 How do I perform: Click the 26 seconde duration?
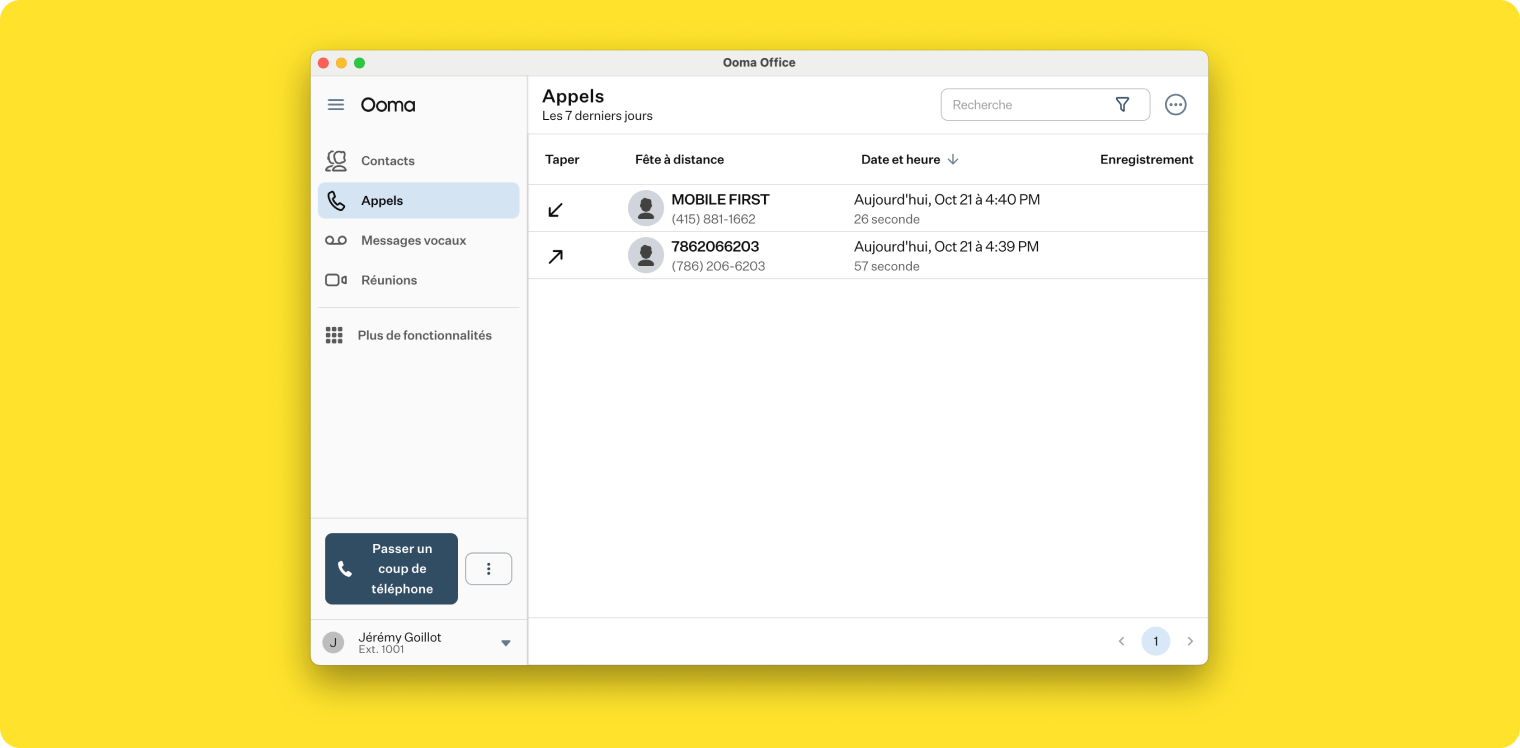click(x=887, y=219)
